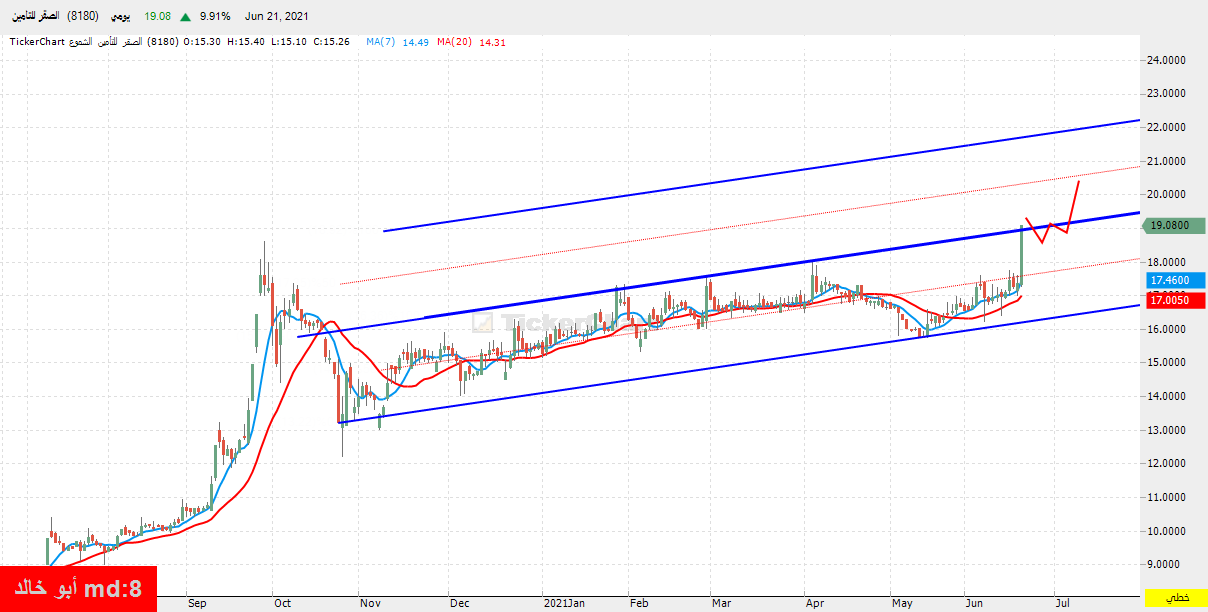Click the 13.0000 price axis label

point(1167,430)
